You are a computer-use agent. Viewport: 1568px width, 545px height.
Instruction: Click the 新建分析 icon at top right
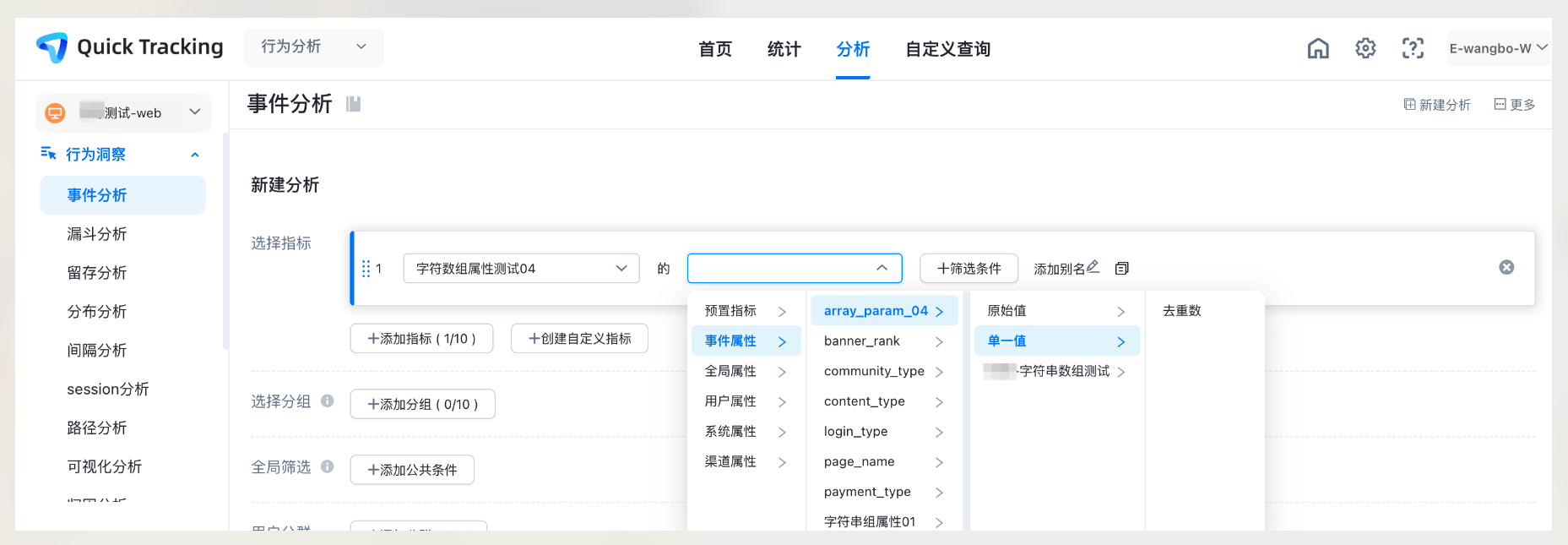(x=1410, y=104)
